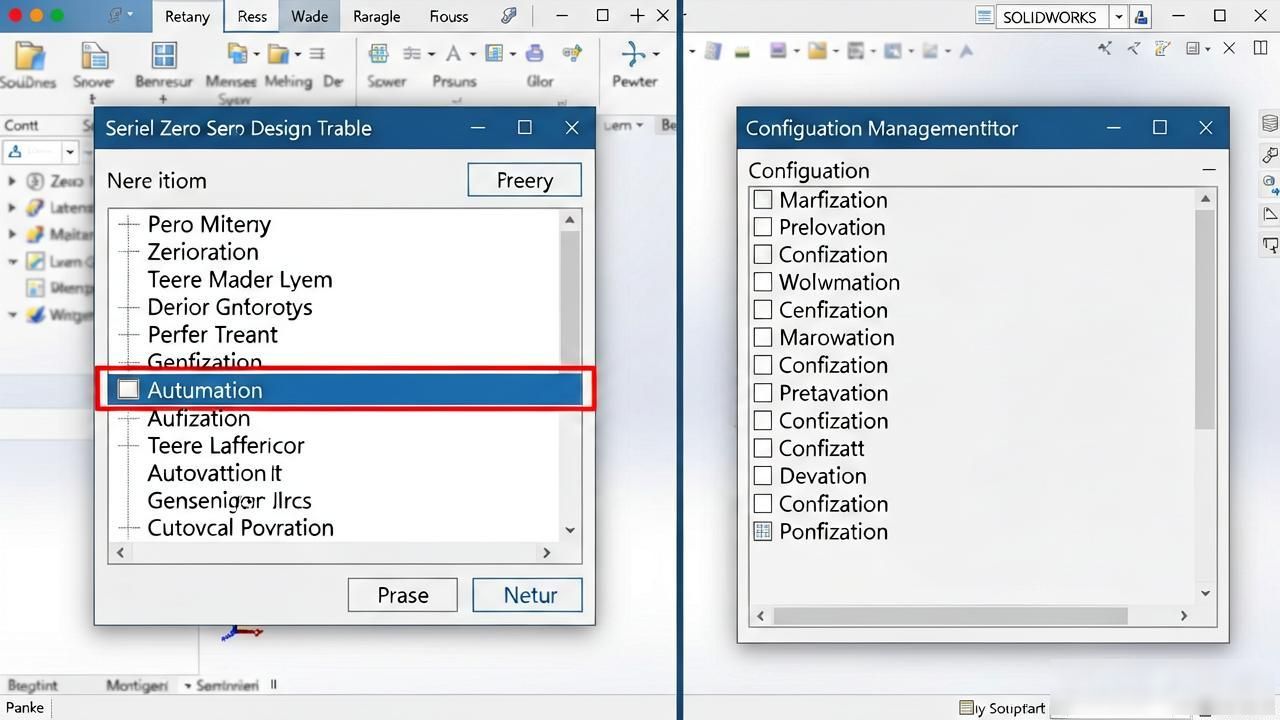Click the Glor printer icon in ribbon
The height and width of the screenshot is (720, 1280).
coord(535,54)
